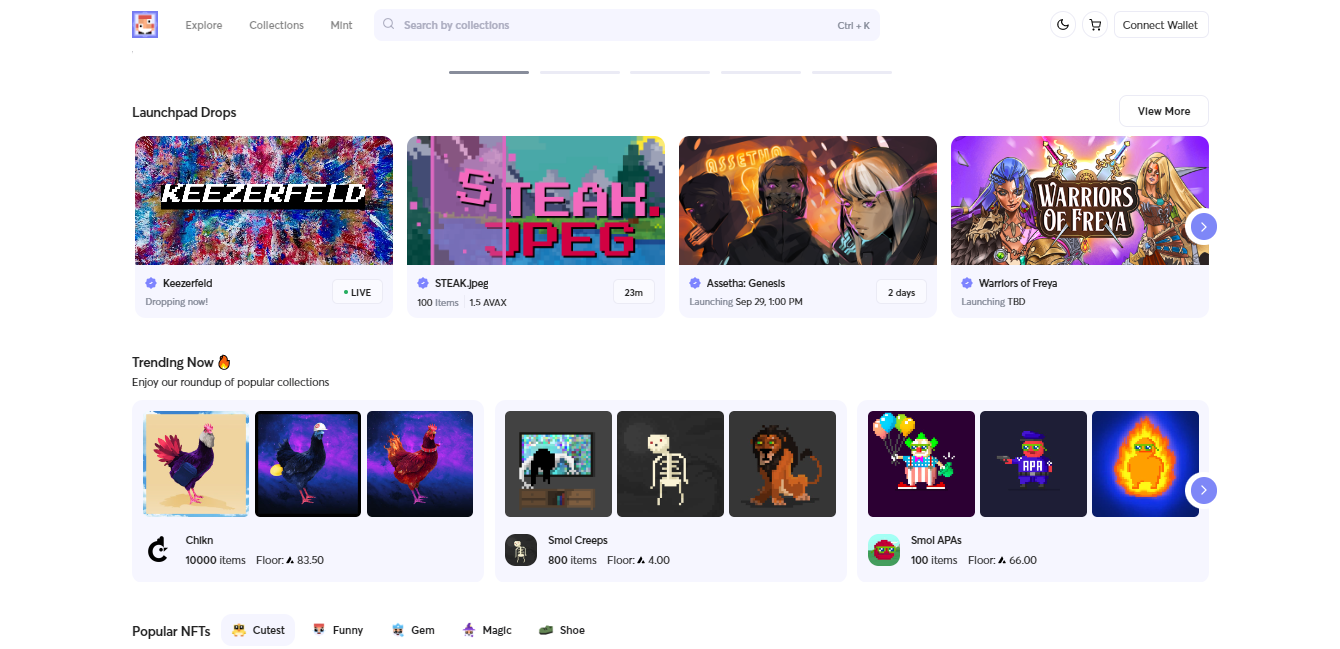This screenshot has height=649, width=1340.
Task: Click AVAX symbol beside Smol Creeps floor
Action: pyautogui.click(x=641, y=560)
